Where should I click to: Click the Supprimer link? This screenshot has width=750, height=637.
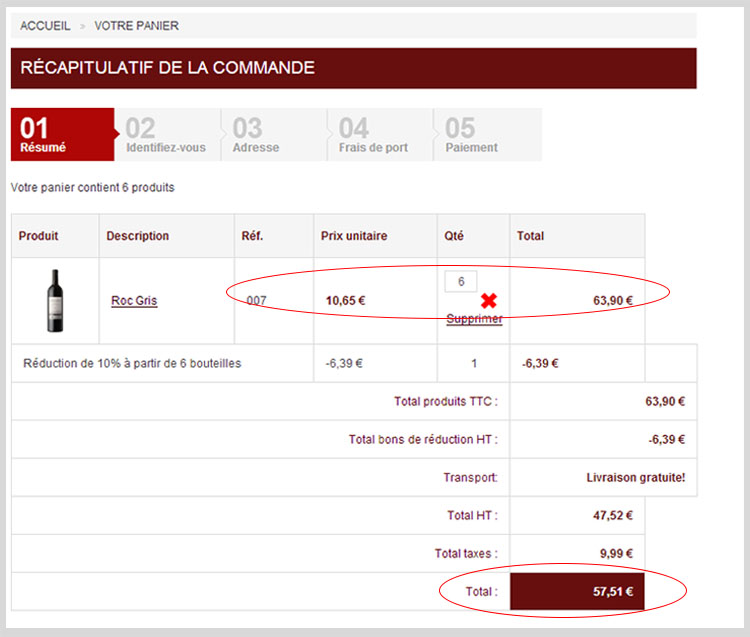[474, 318]
